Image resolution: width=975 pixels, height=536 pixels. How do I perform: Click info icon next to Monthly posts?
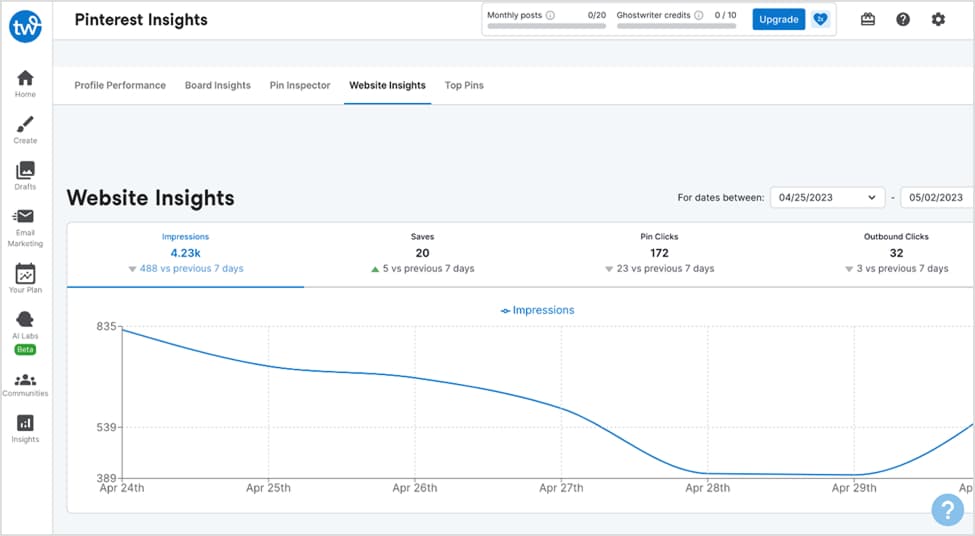pos(550,15)
